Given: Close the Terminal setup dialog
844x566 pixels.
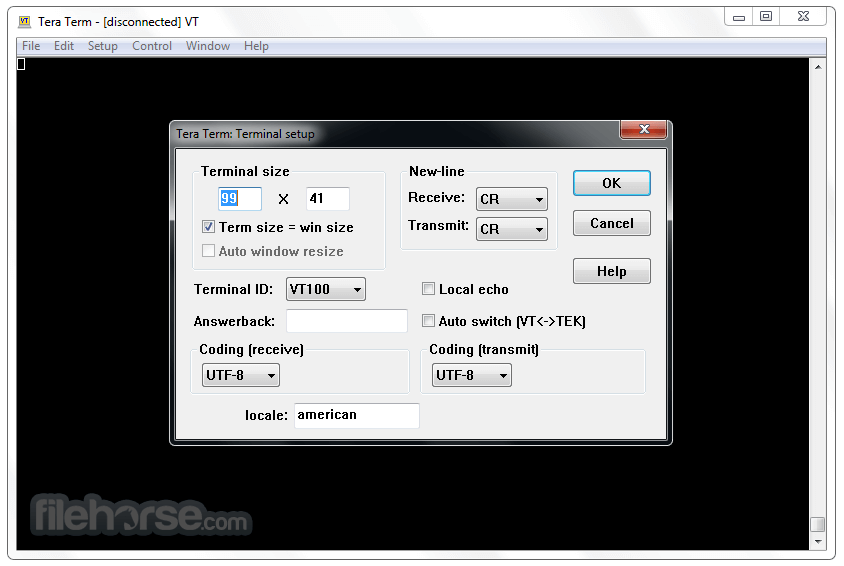Looking at the screenshot, I should pos(644,129).
